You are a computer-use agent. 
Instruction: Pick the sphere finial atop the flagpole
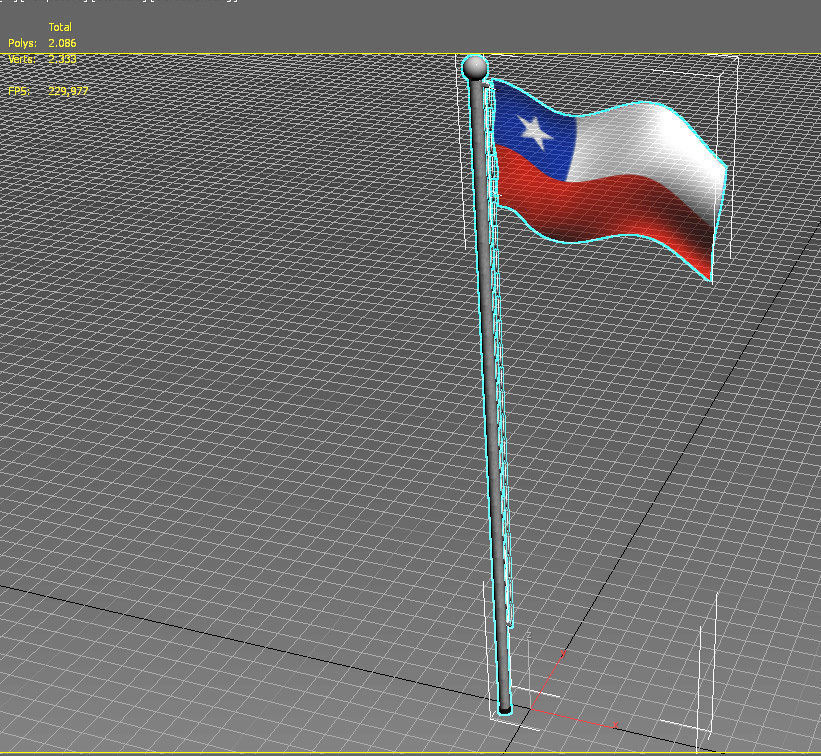(475, 68)
